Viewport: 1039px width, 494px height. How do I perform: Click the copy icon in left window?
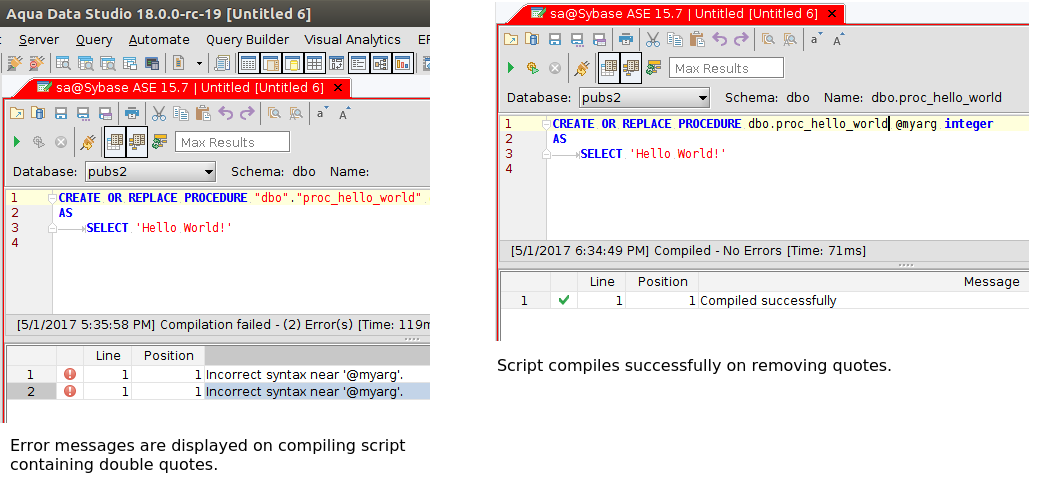point(181,113)
